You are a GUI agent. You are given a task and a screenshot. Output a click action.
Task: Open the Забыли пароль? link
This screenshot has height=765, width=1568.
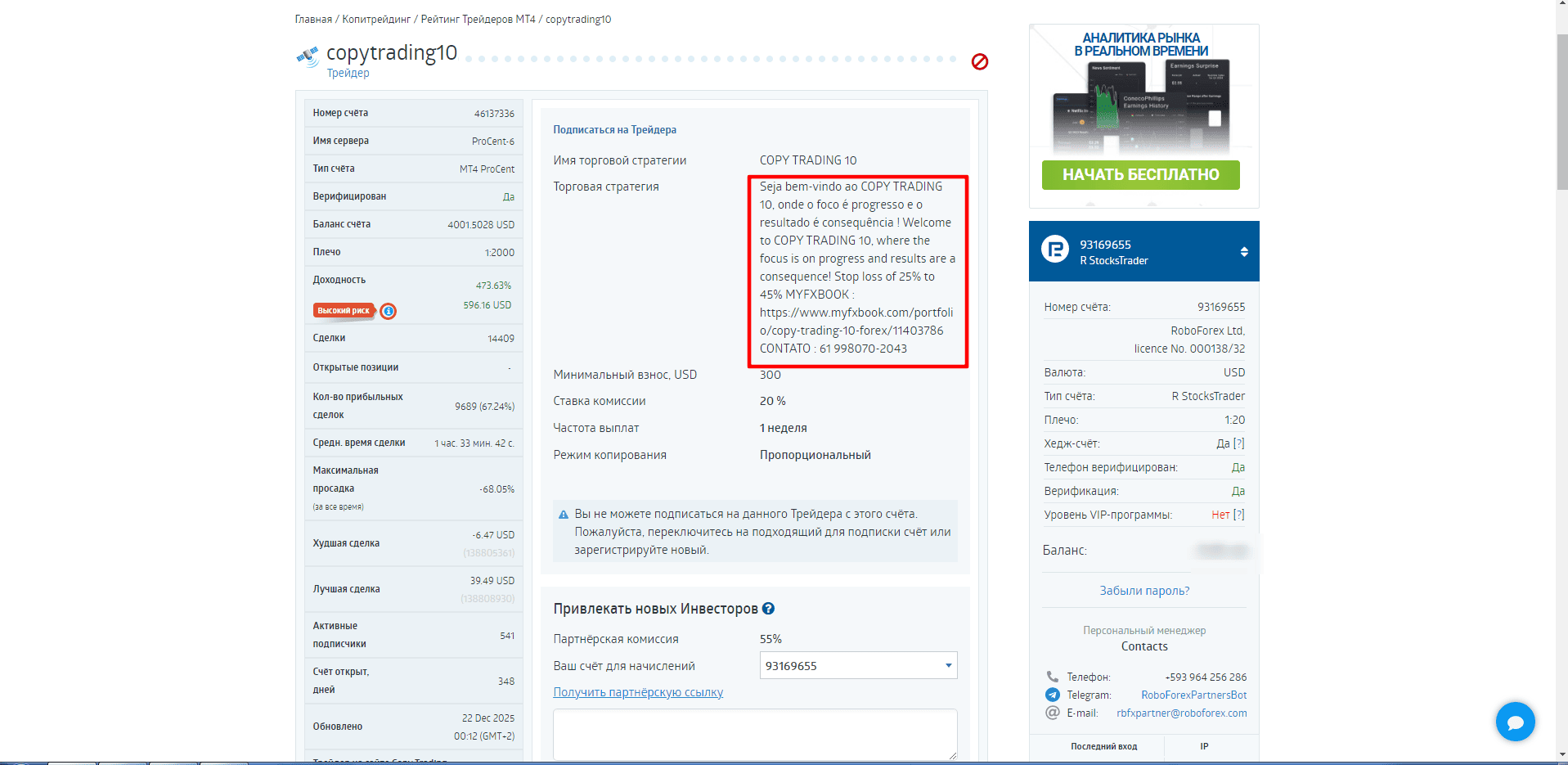(1144, 591)
